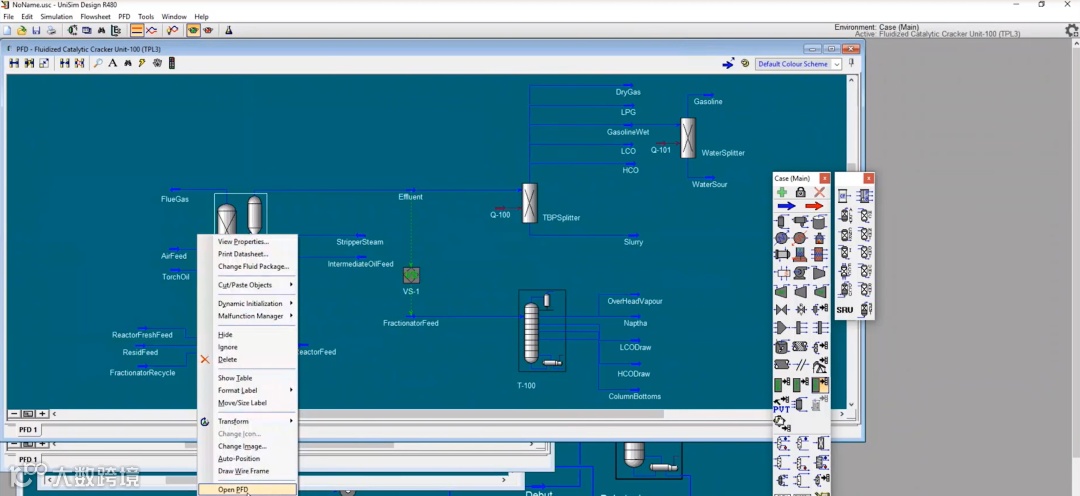Viewport: 1080px width, 496px height.
Task: Activate steady state mode button in toolbar
Action: [x=137, y=30]
